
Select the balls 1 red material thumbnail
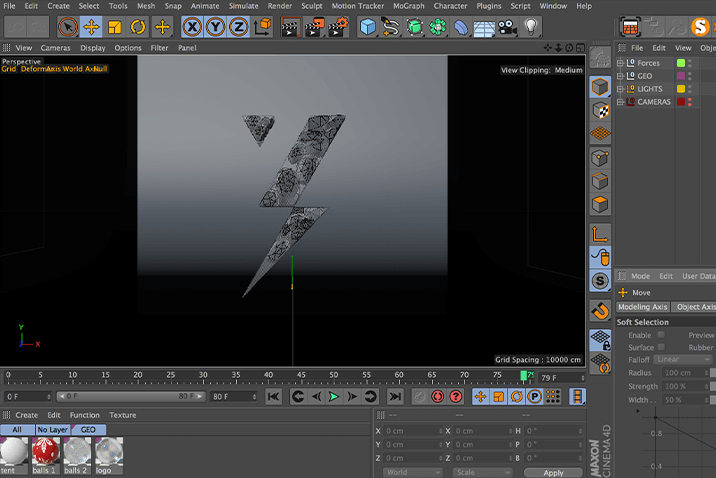[45, 452]
